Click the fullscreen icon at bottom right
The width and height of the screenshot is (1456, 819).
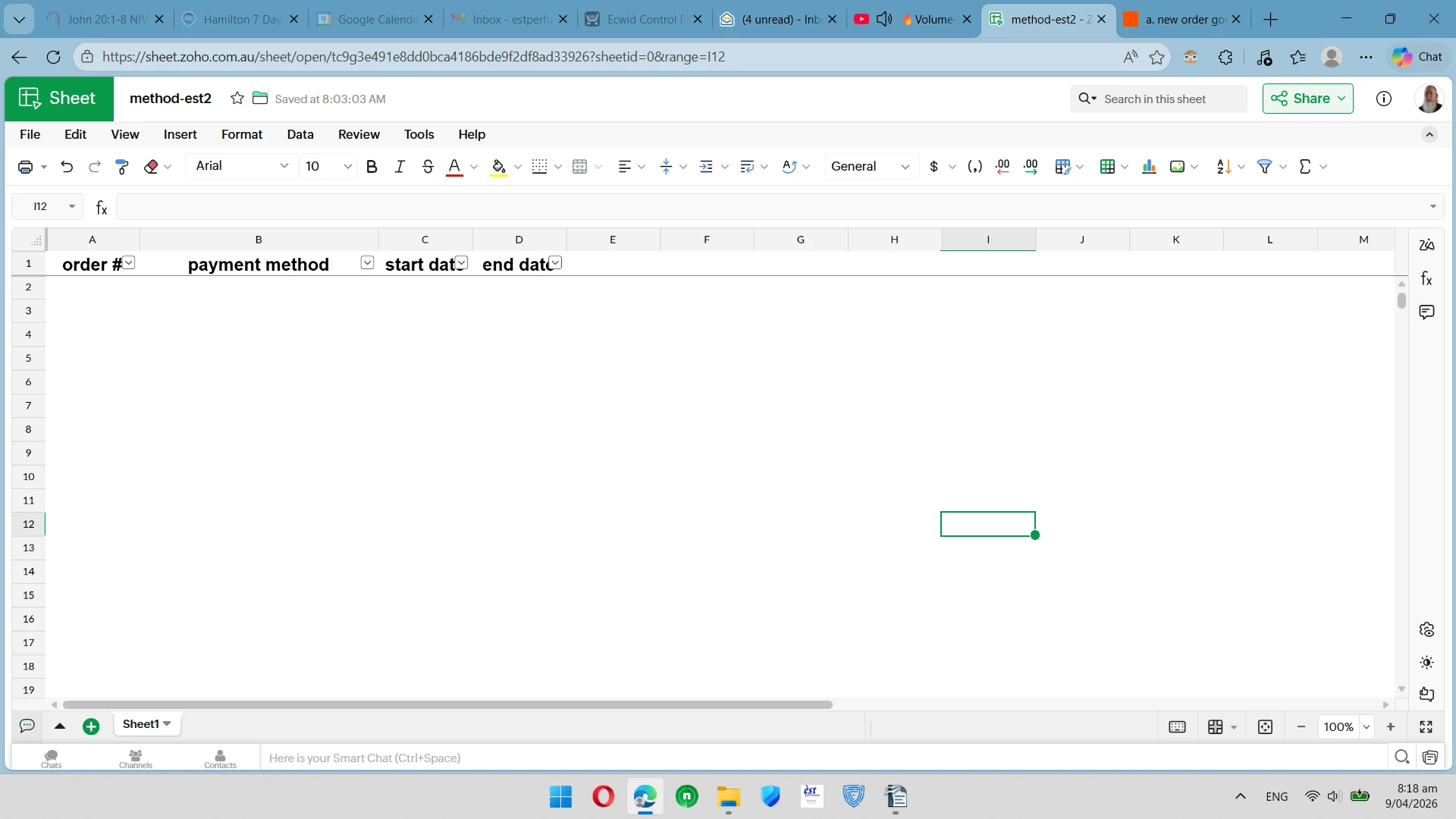click(1426, 726)
